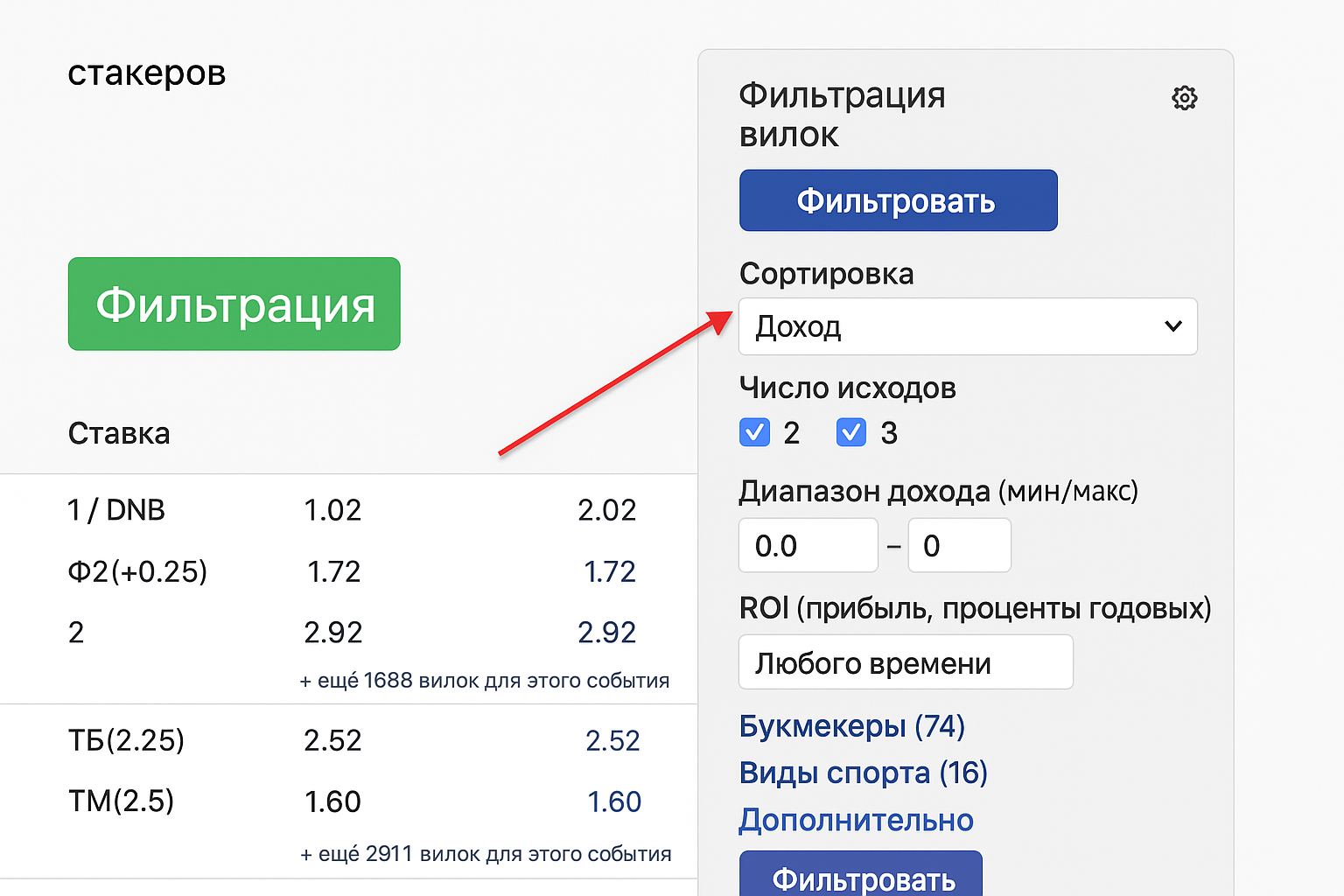Click the top blue "Фильтровать" button

pos(898,200)
